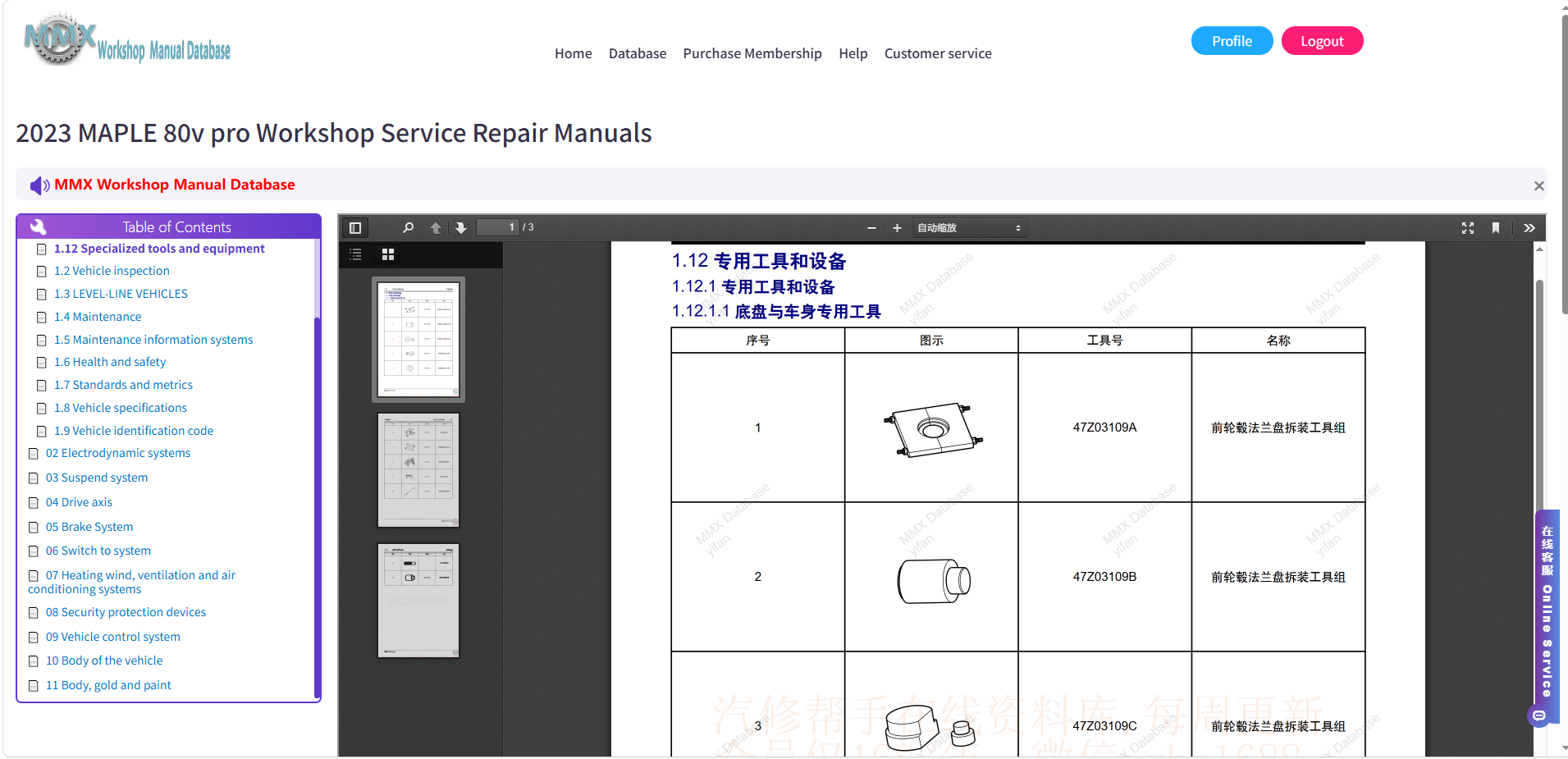This screenshot has width=1568, height=759.
Task: Click the page number input field
Action: coord(497,227)
